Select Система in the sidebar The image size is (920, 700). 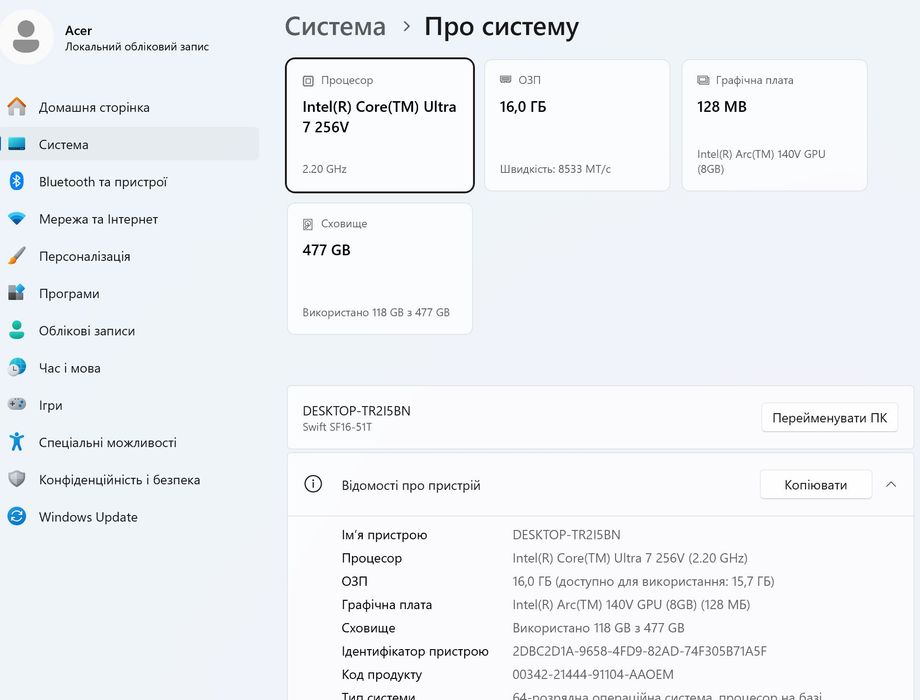pos(129,144)
